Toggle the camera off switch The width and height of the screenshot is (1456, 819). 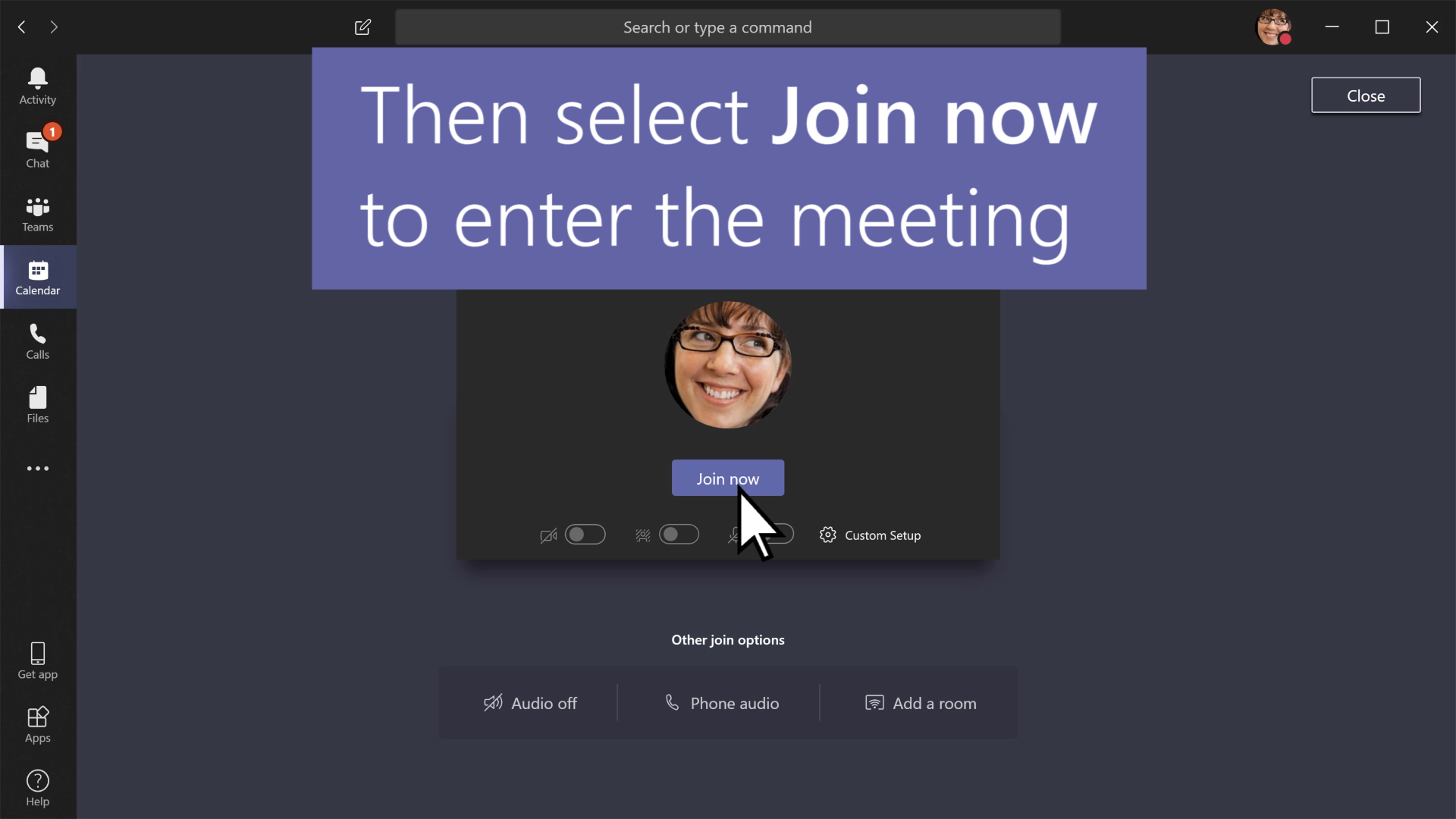coord(584,534)
